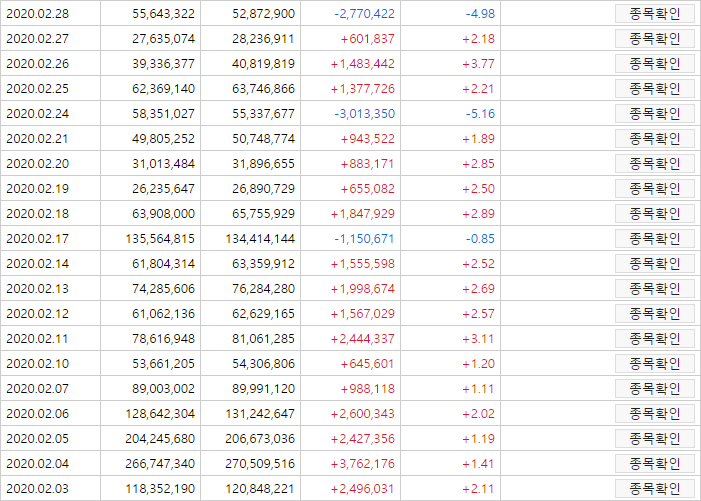Click the percentage +3.77
This screenshot has height=501, width=701.
478,64
